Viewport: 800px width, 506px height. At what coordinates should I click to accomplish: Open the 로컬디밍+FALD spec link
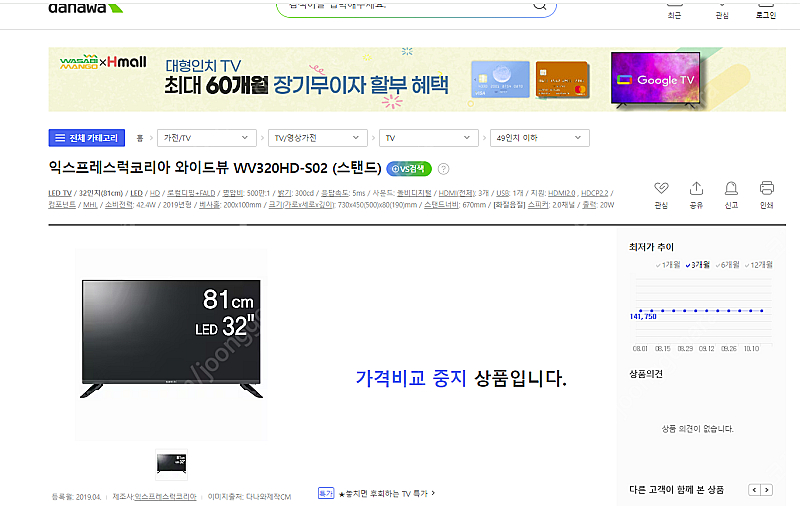191,193
